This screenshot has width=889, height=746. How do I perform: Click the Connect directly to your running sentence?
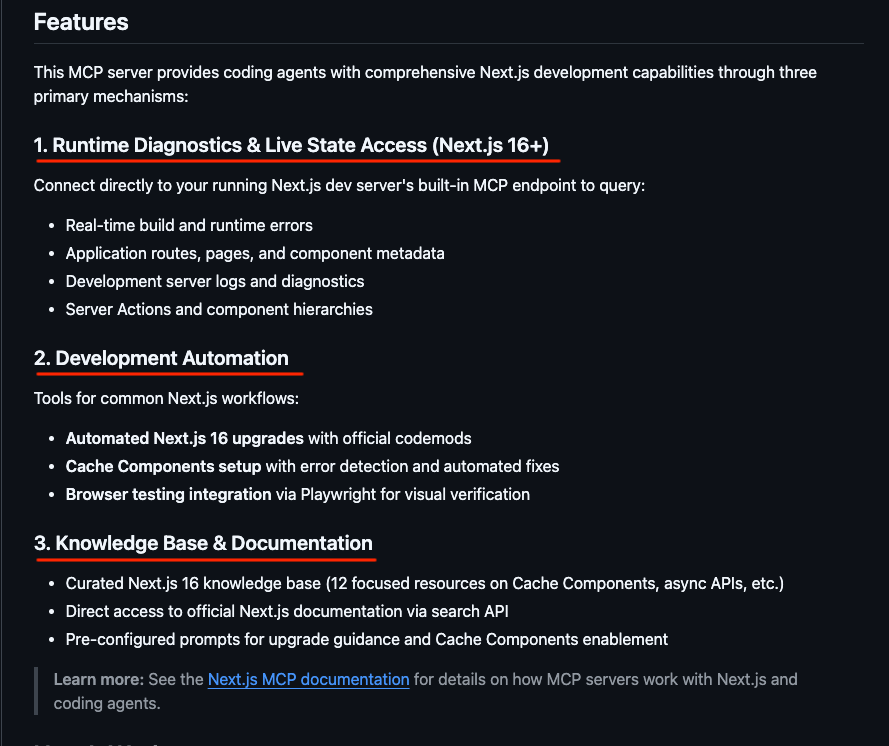(339, 185)
